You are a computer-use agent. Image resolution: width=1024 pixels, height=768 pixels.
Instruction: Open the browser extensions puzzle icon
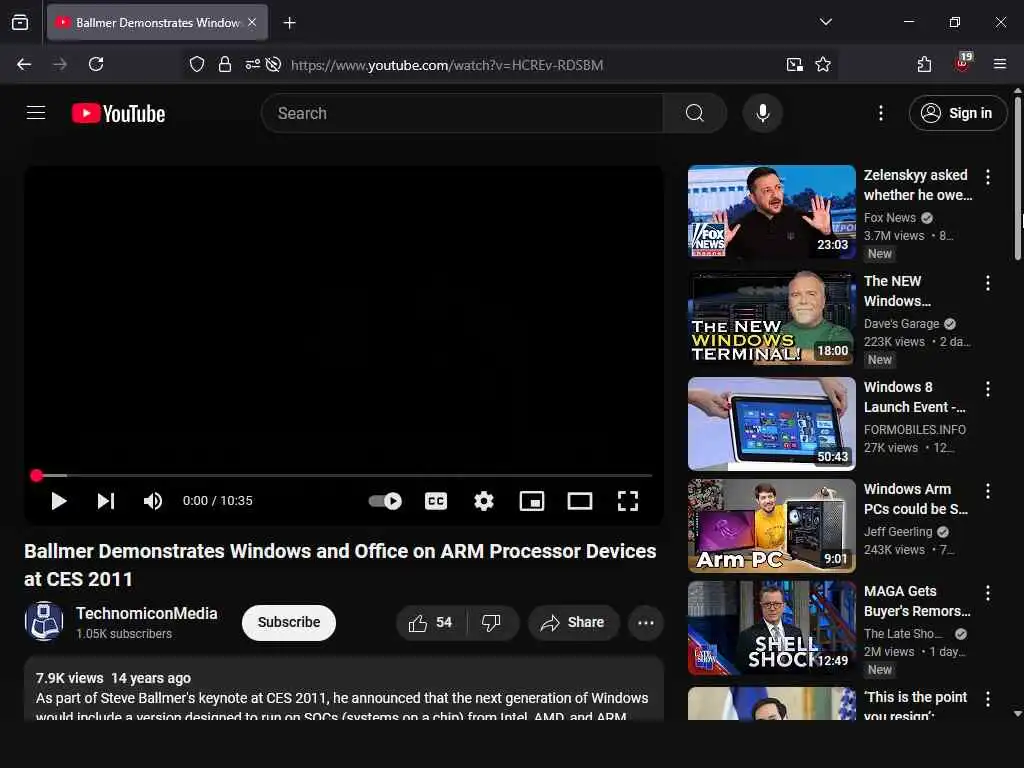click(924, 64)
